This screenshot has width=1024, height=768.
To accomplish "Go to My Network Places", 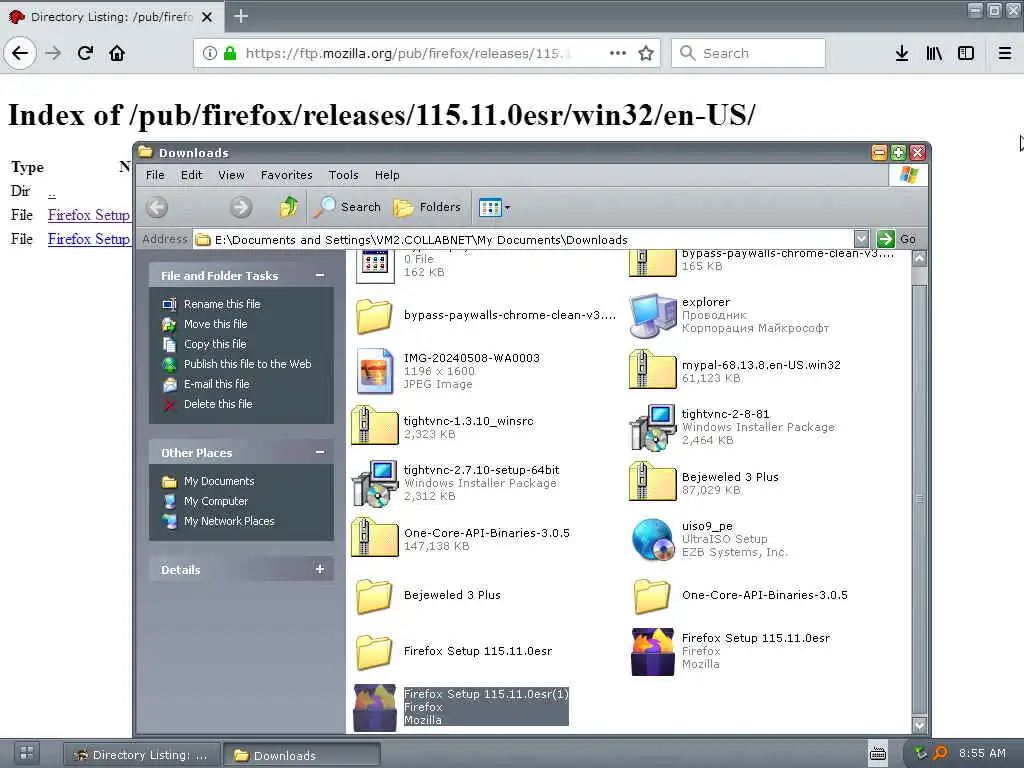I will (229, 521).
